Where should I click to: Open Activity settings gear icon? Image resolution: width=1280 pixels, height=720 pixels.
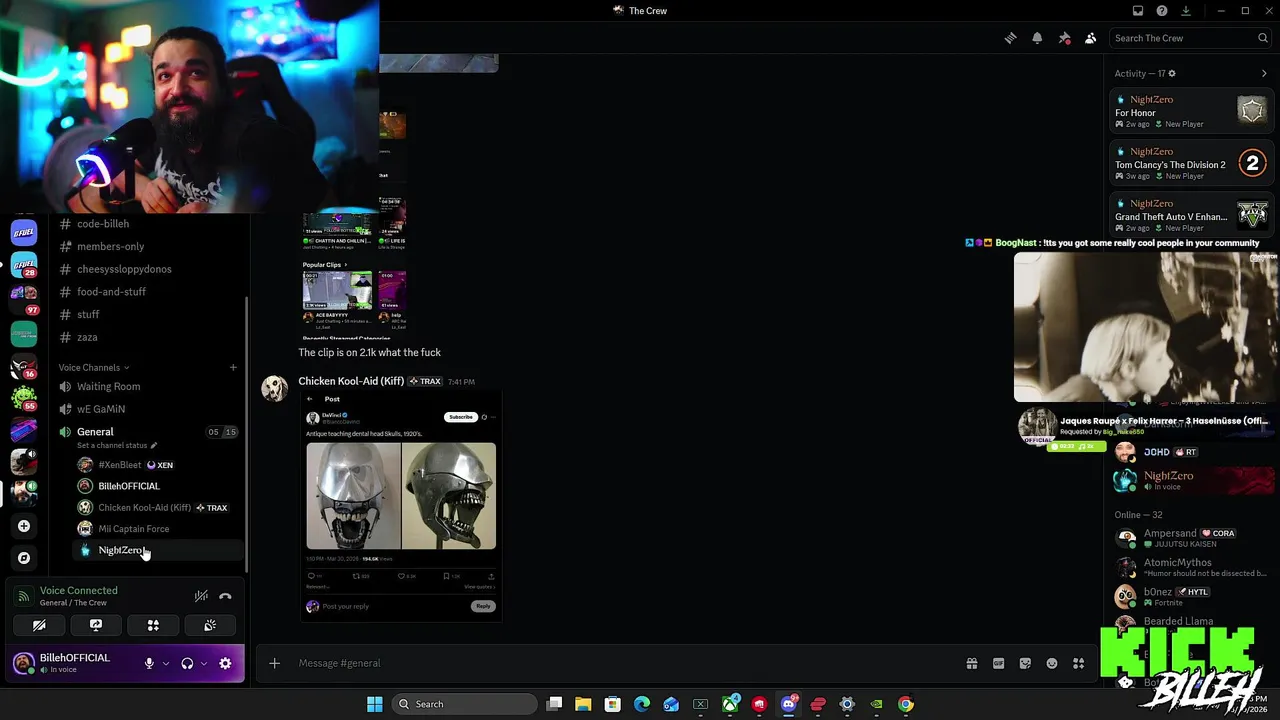click(x=1172, y=73)
